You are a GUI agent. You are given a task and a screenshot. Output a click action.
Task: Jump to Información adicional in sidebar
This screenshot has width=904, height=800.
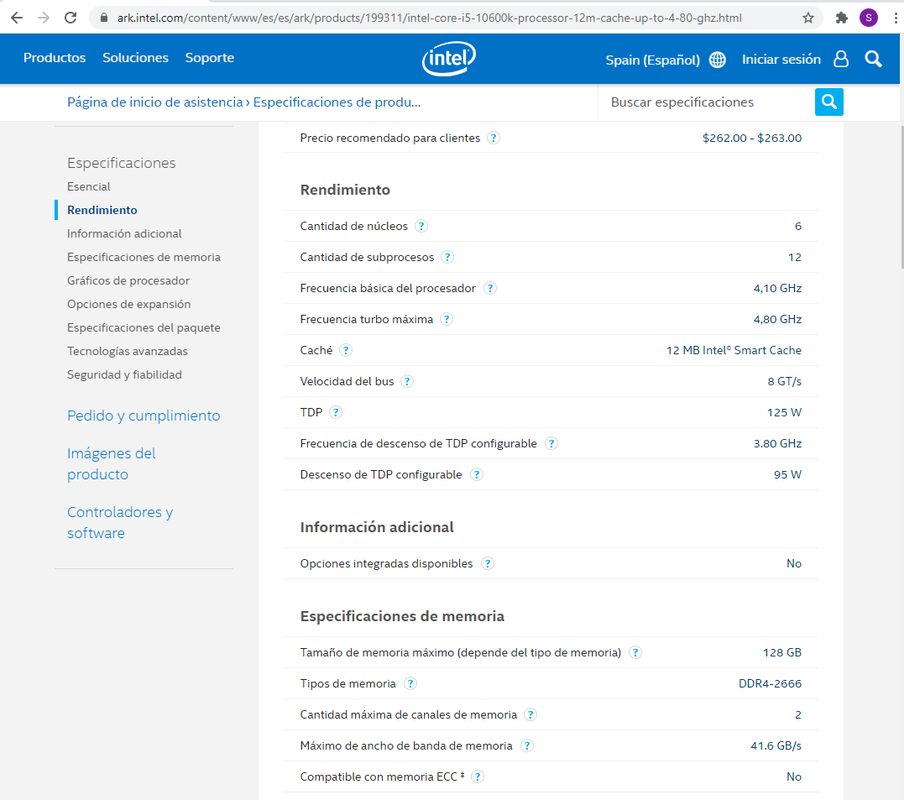(x=124, y=233)
